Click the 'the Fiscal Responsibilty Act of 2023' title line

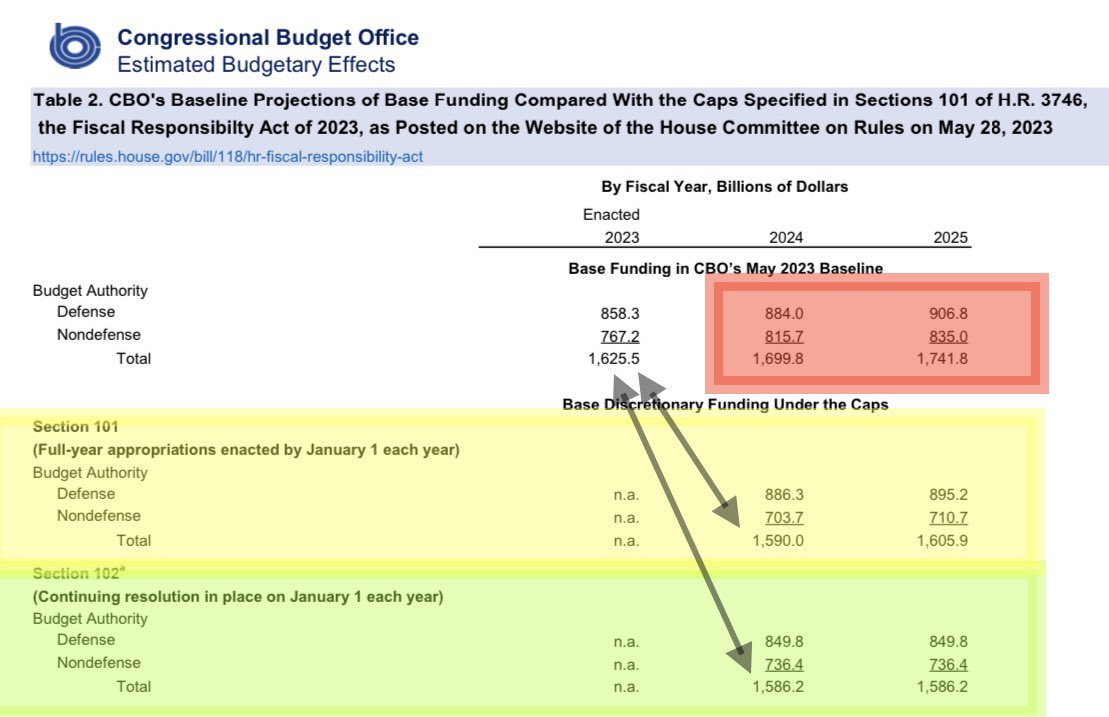(545, 128)
